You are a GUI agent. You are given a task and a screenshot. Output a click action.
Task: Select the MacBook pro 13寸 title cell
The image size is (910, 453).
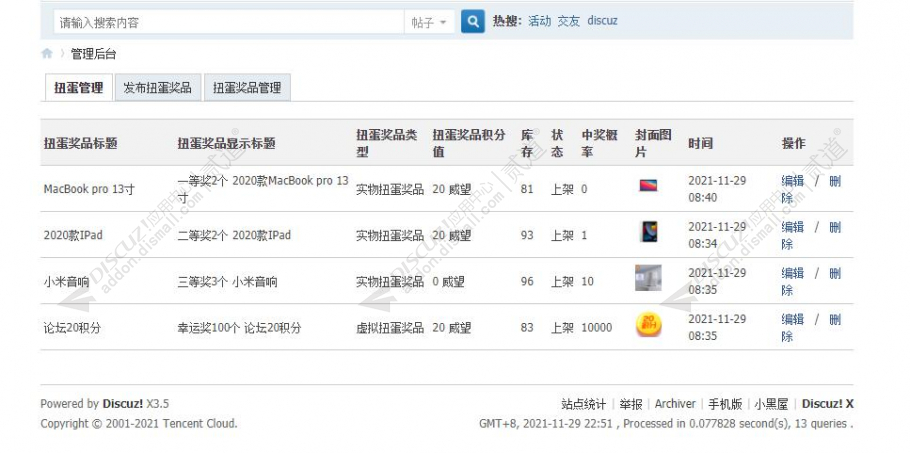tap(89, 189)
